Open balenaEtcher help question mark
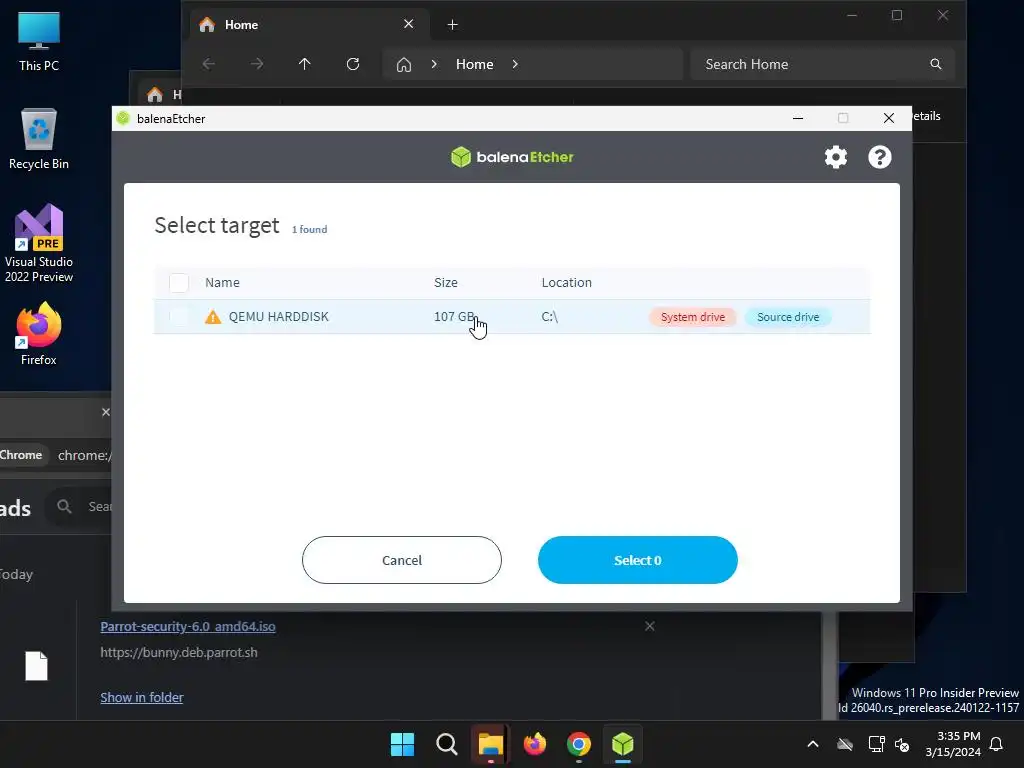The height and width of the screenshot is (768, 1024). (879, 157)
